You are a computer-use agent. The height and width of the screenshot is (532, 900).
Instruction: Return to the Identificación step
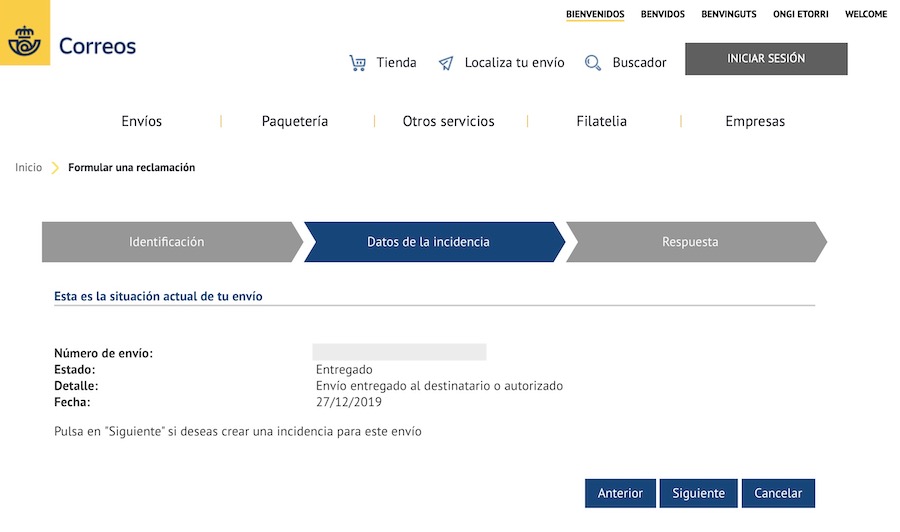click(167, 242)
